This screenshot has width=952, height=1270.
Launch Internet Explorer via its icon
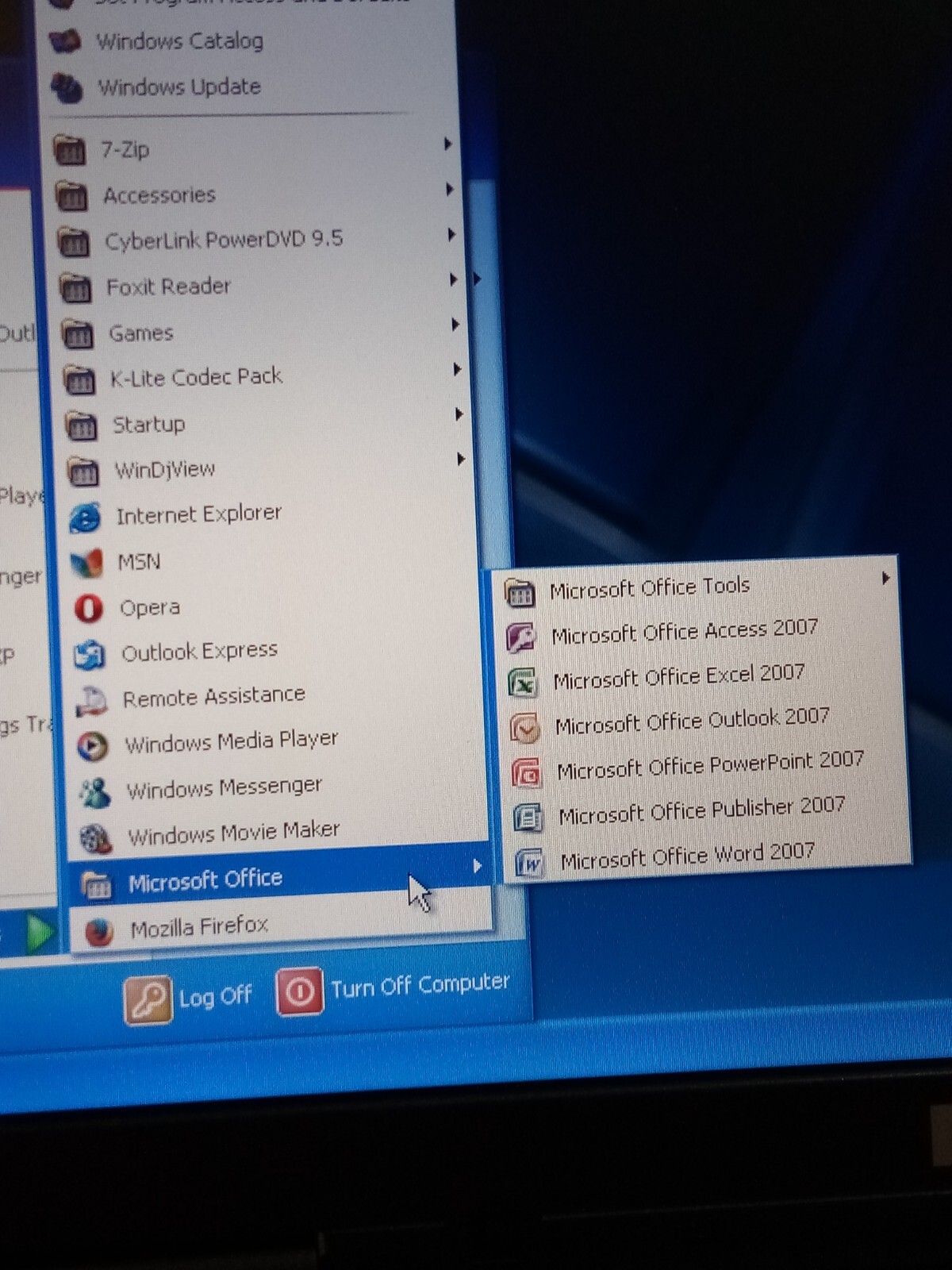coord(85,518)
